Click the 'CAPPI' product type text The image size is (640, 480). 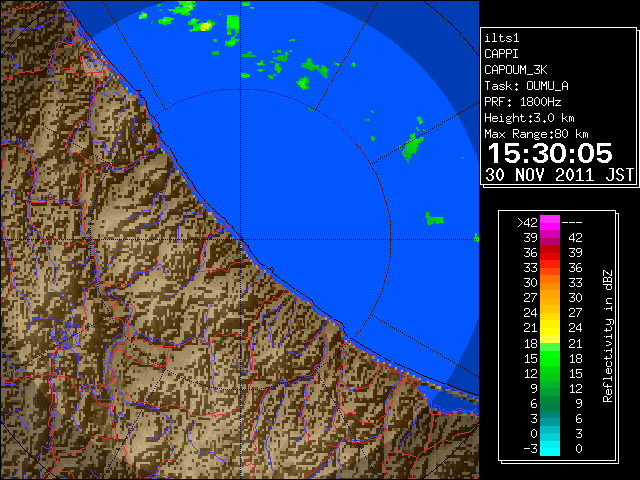[501, 54]
